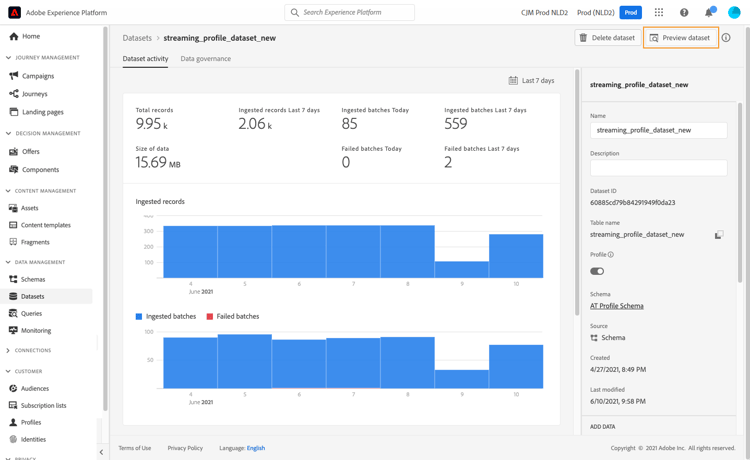The image size is (750, 460).
Task: Click the Datasets breadcrumb
Action: point(137,38)
